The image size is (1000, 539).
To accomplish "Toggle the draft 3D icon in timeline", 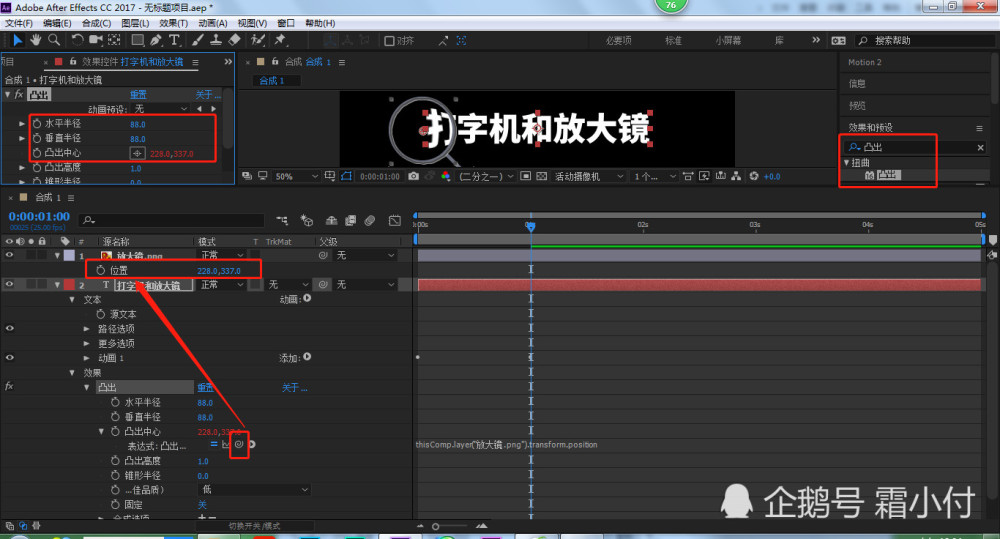I will click(x=307, y=221).
